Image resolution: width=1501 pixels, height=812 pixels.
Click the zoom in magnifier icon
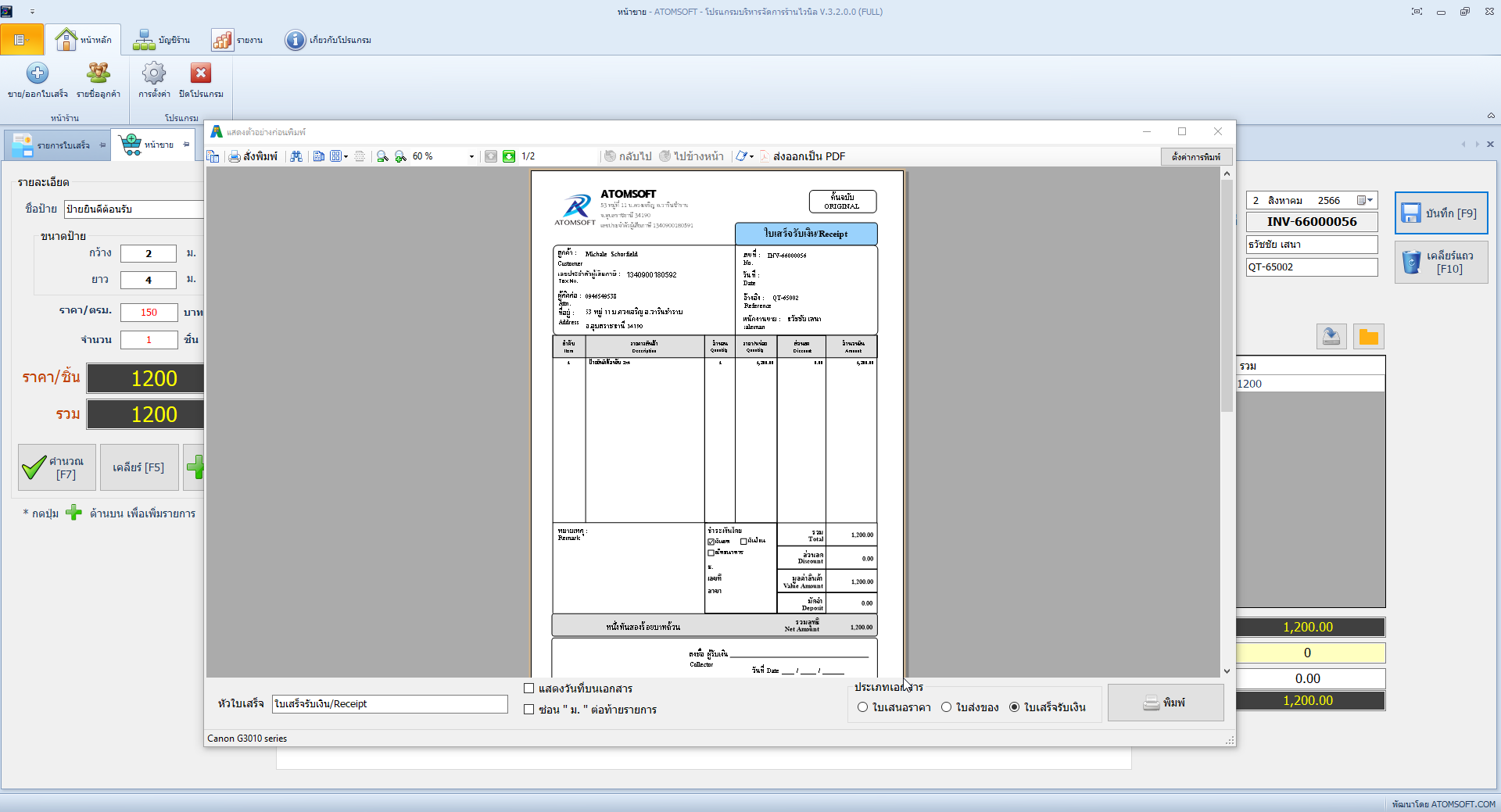click(400, 156)
